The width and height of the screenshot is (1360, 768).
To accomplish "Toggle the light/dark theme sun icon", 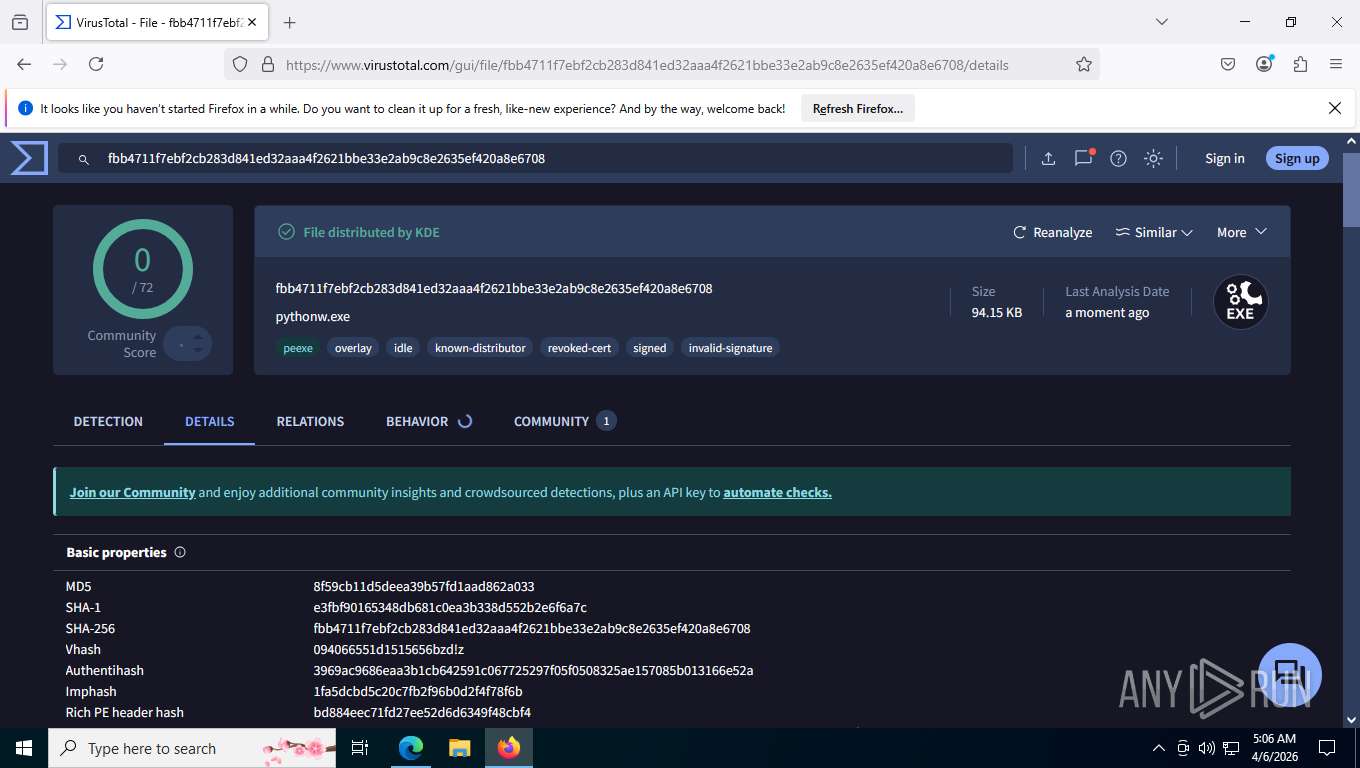I will [1154, 158].
